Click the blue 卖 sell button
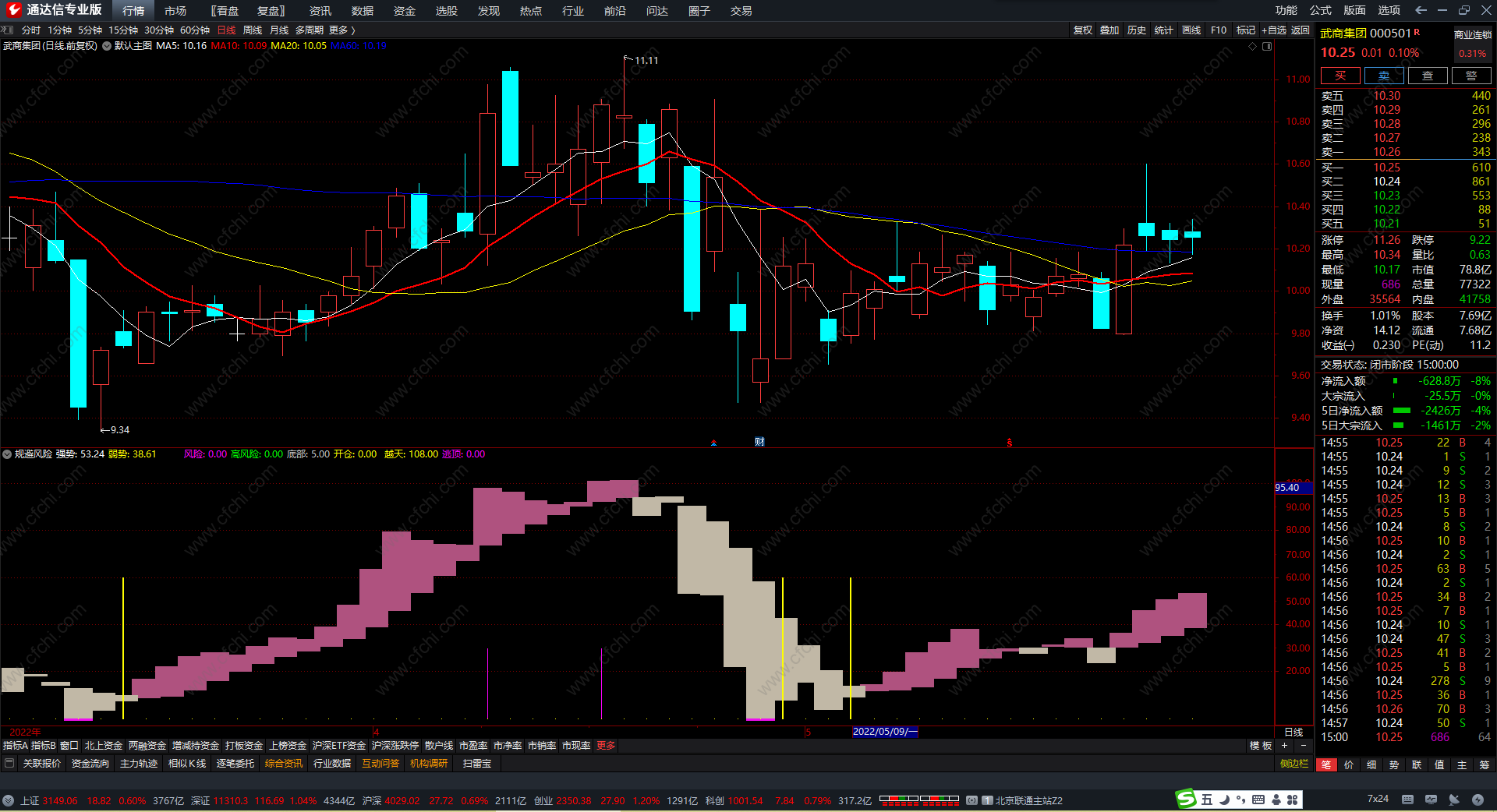Viewport: 1497px width, 812px height. 1384,76
